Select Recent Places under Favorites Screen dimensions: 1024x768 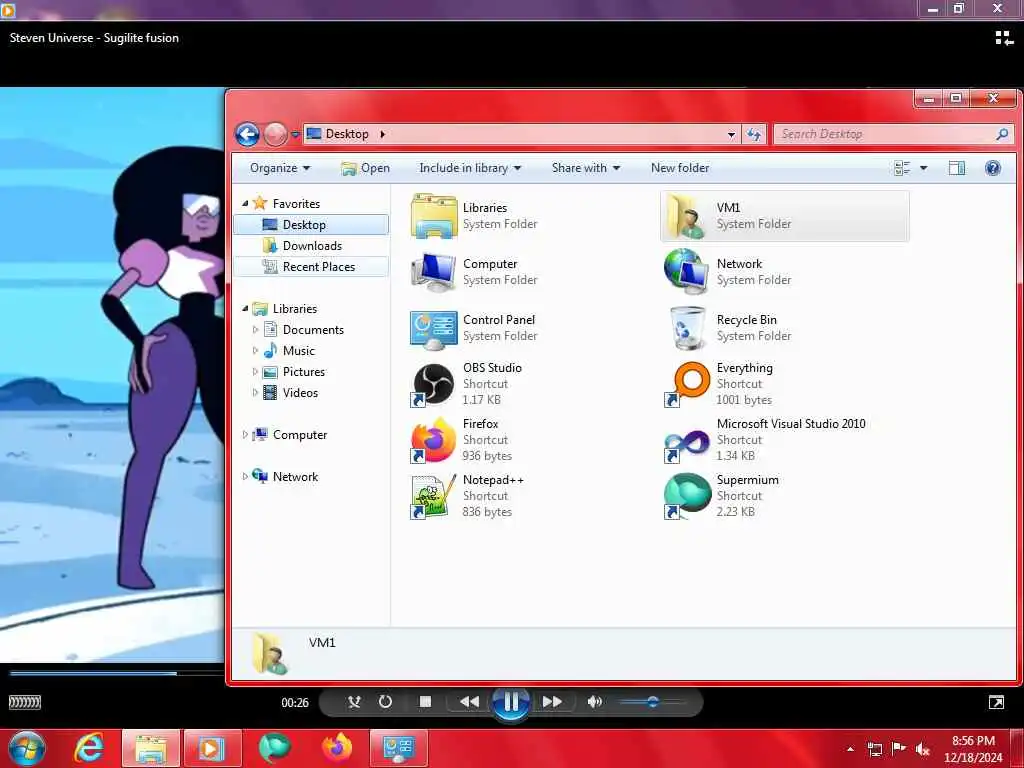pyautogui.click(x=311, y=266)
